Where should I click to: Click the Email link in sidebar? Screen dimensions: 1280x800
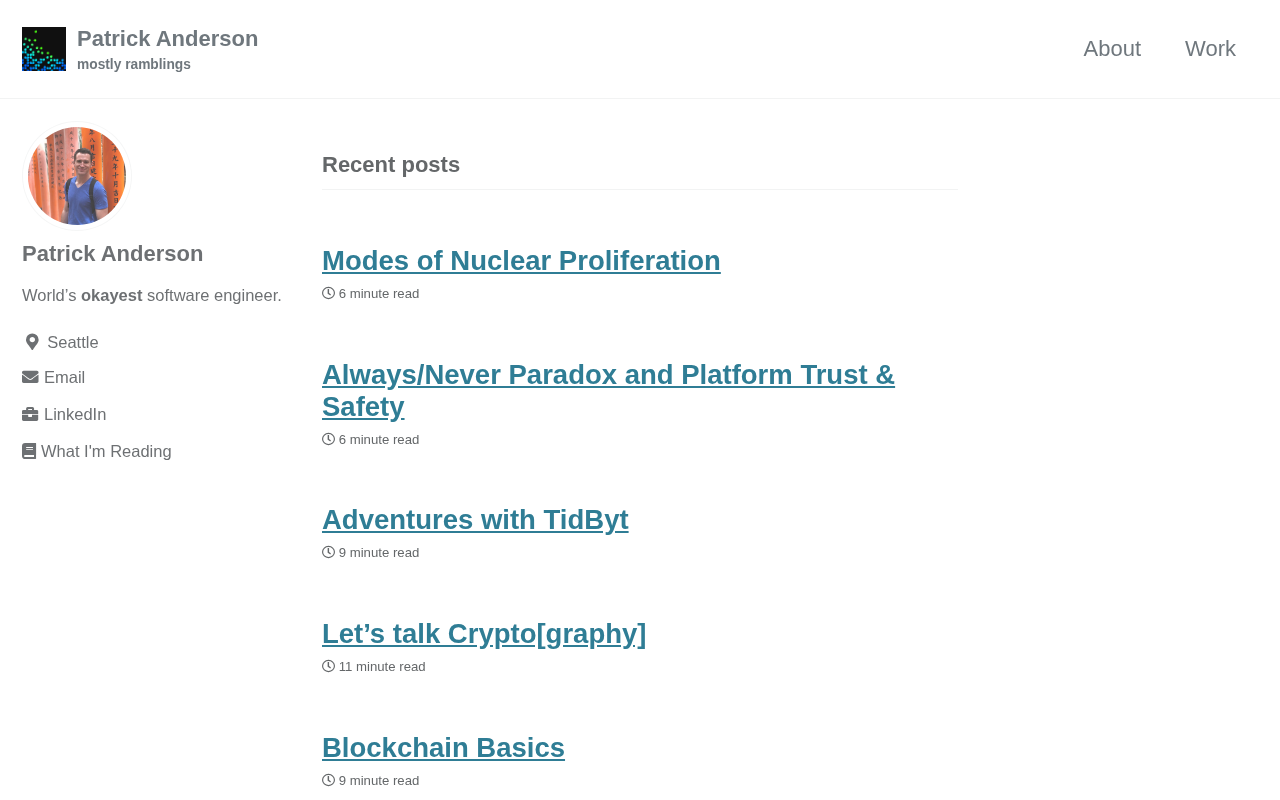tap(64, 378)
